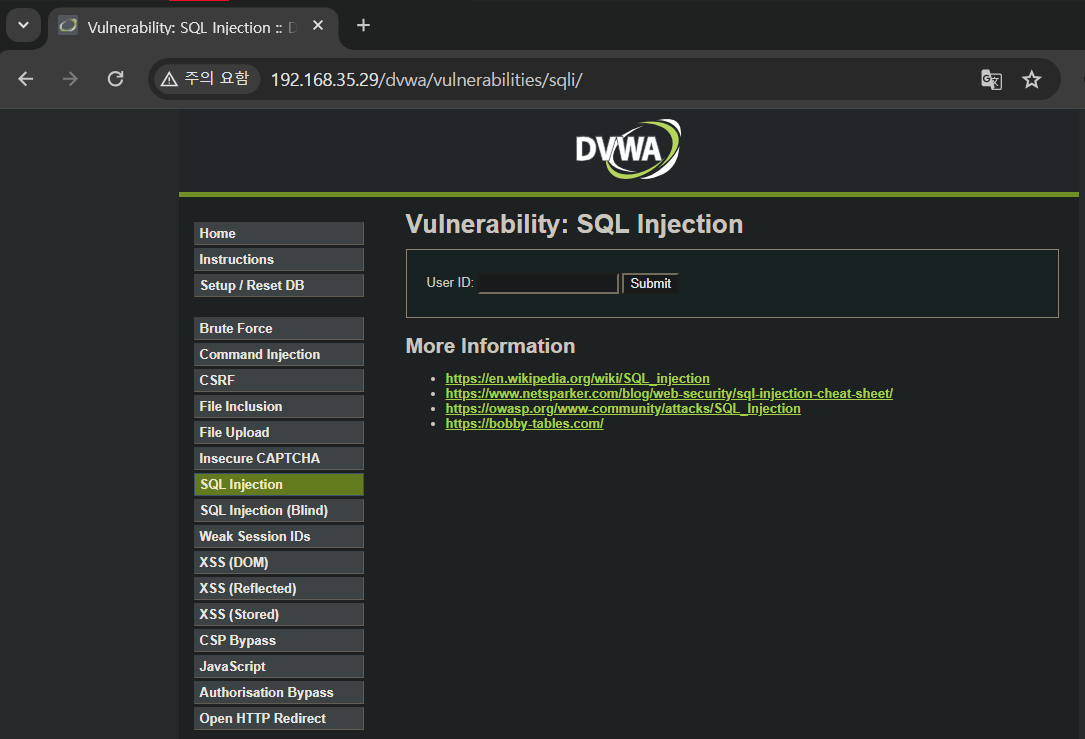The image size is (1085, 739).
Task: Open Command Injection module
Action: [279, 354]
